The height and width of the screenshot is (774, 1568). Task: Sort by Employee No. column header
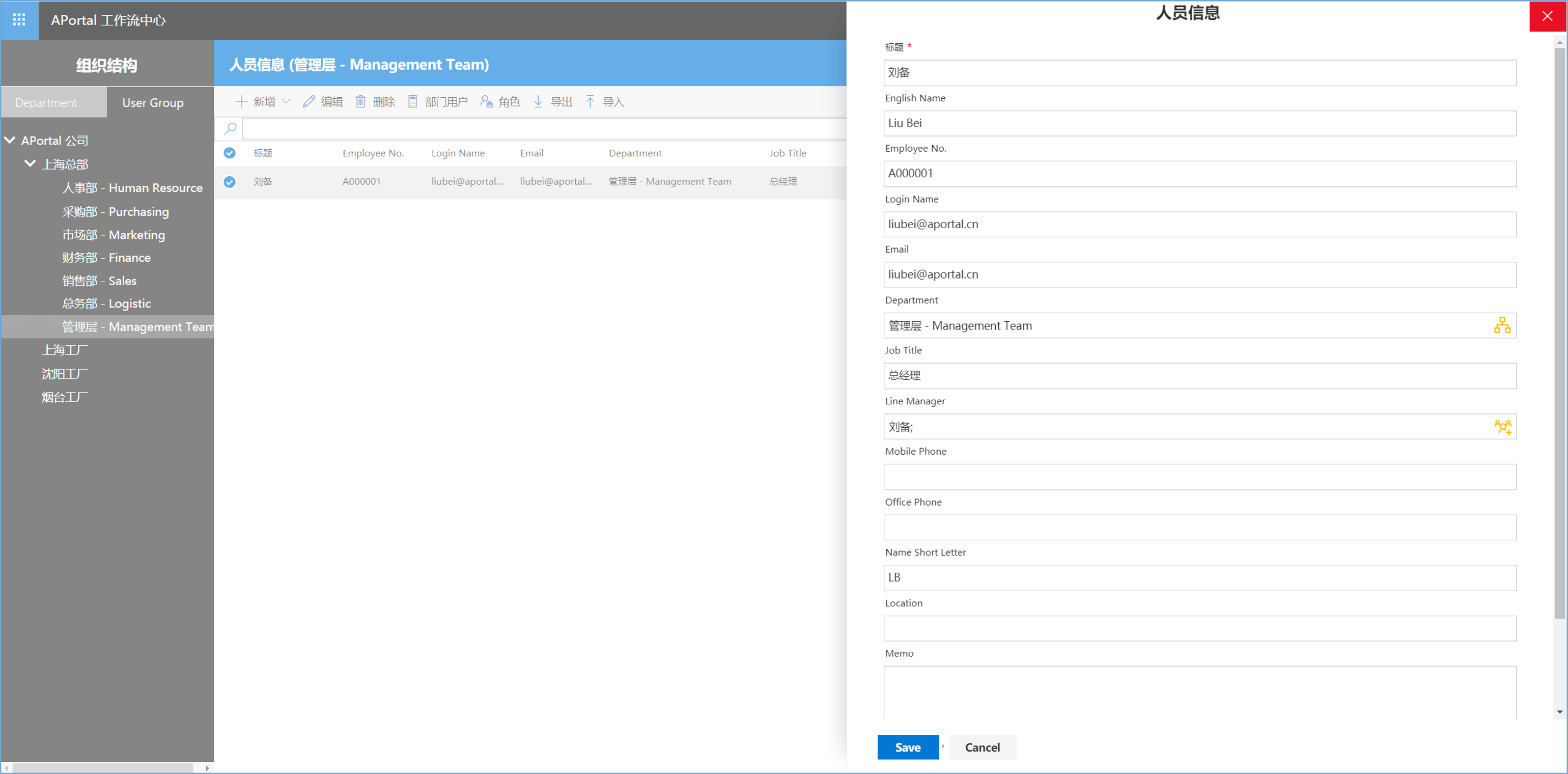373,153
